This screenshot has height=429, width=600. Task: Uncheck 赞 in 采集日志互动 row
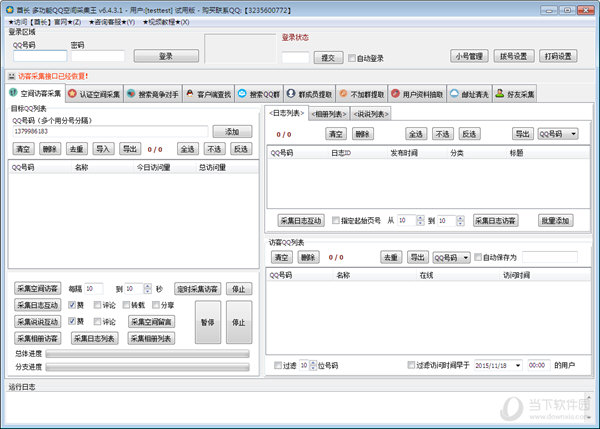click(x=72, y=305)
